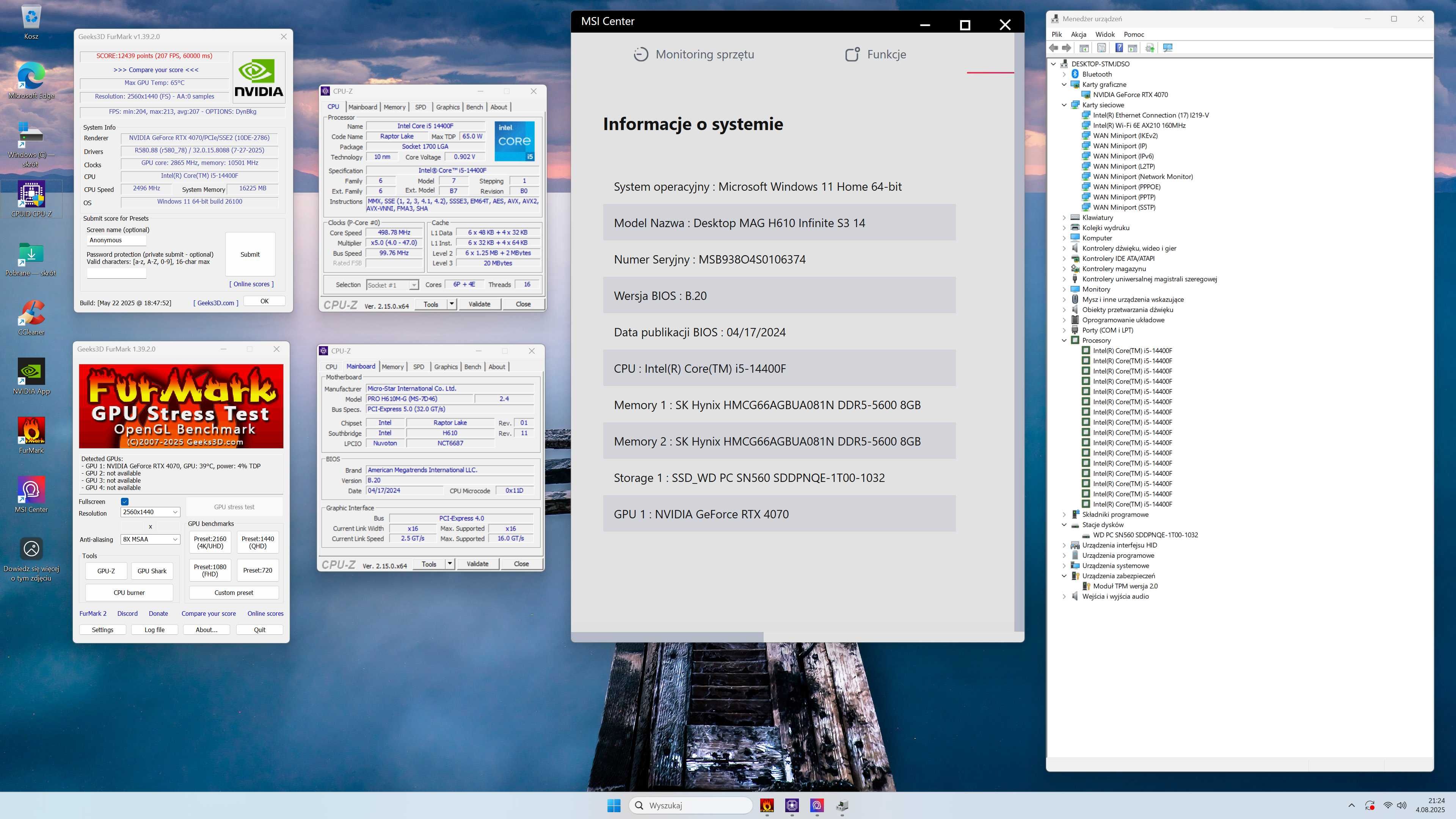Click Validate in the upper CPU-Z window
The width and height of the screenshot is (1456, 819).
(x=479, y=304)
